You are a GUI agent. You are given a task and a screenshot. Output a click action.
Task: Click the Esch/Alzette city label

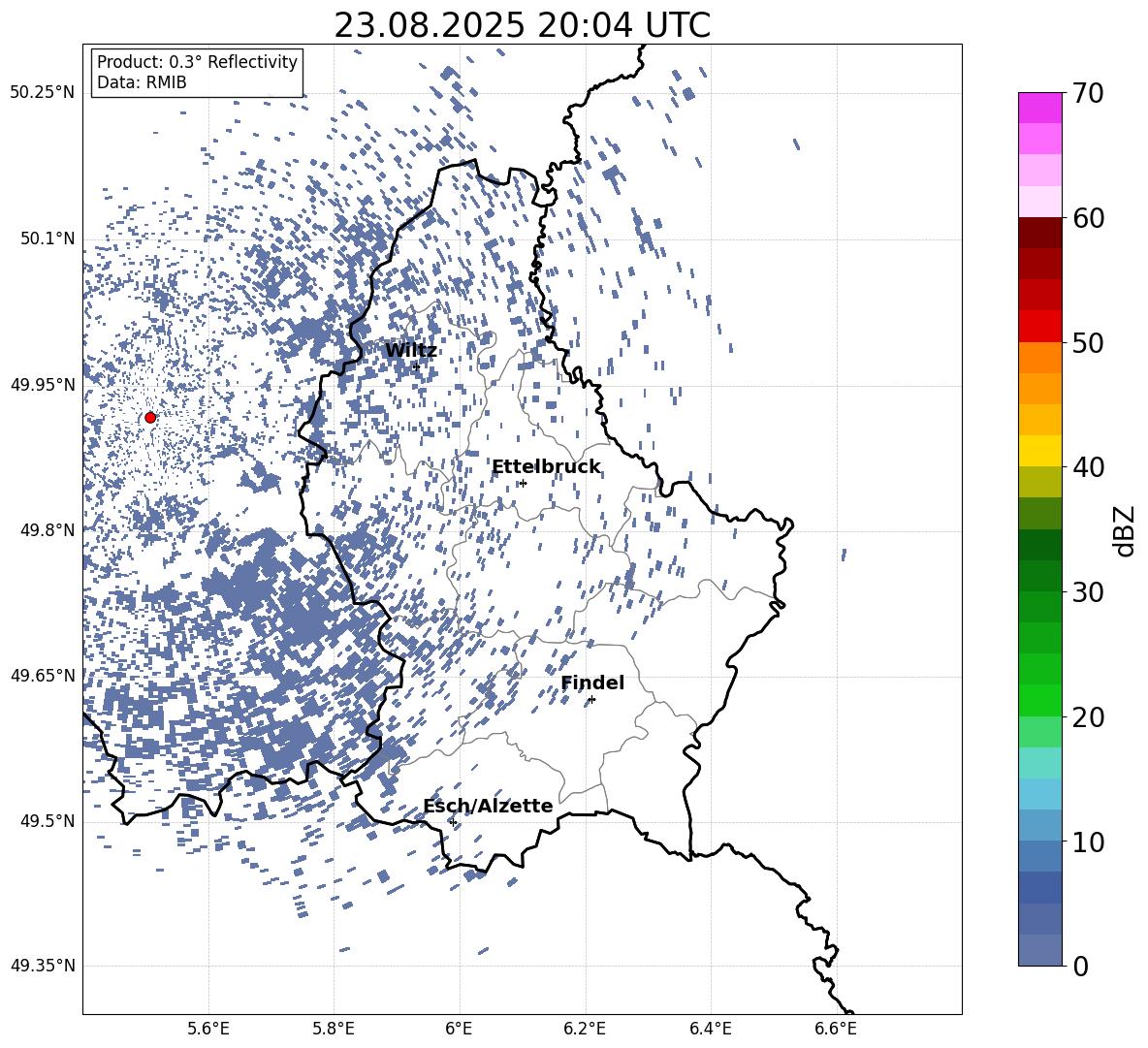click(489, 806)
